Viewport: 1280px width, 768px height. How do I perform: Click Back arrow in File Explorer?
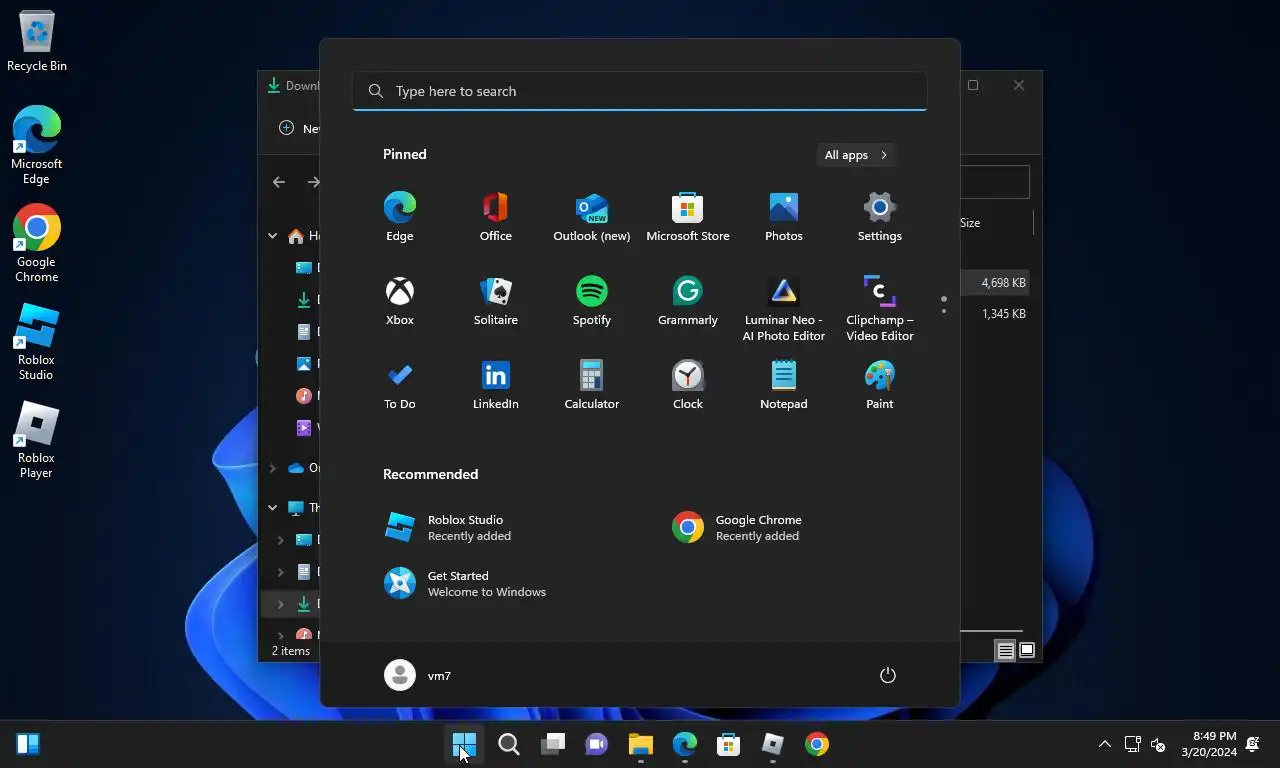[x=279, y=182]
